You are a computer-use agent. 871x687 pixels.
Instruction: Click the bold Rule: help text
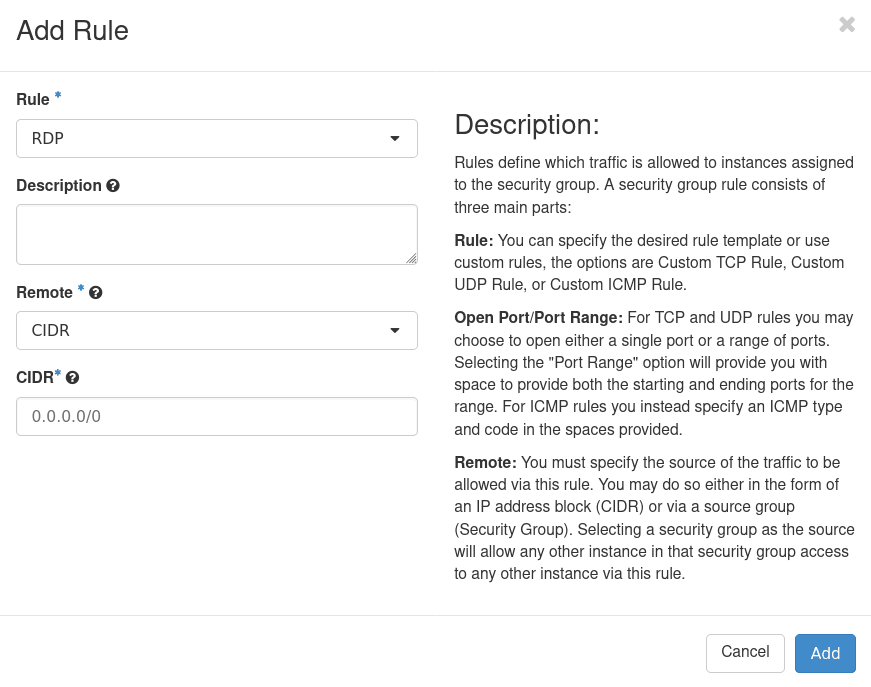click(x=474, y=241)
